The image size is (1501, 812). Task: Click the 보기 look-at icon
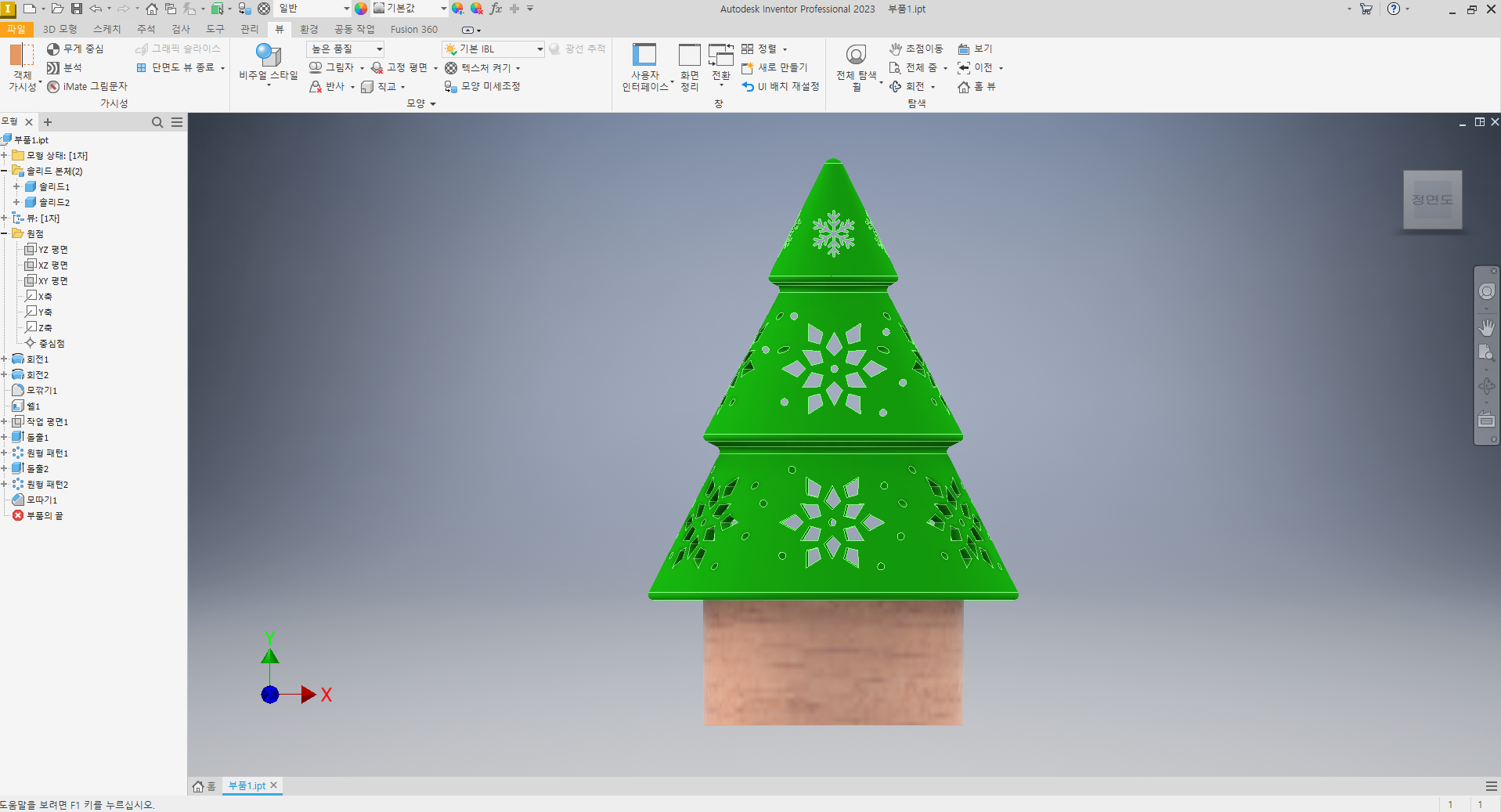pos(964,49)
